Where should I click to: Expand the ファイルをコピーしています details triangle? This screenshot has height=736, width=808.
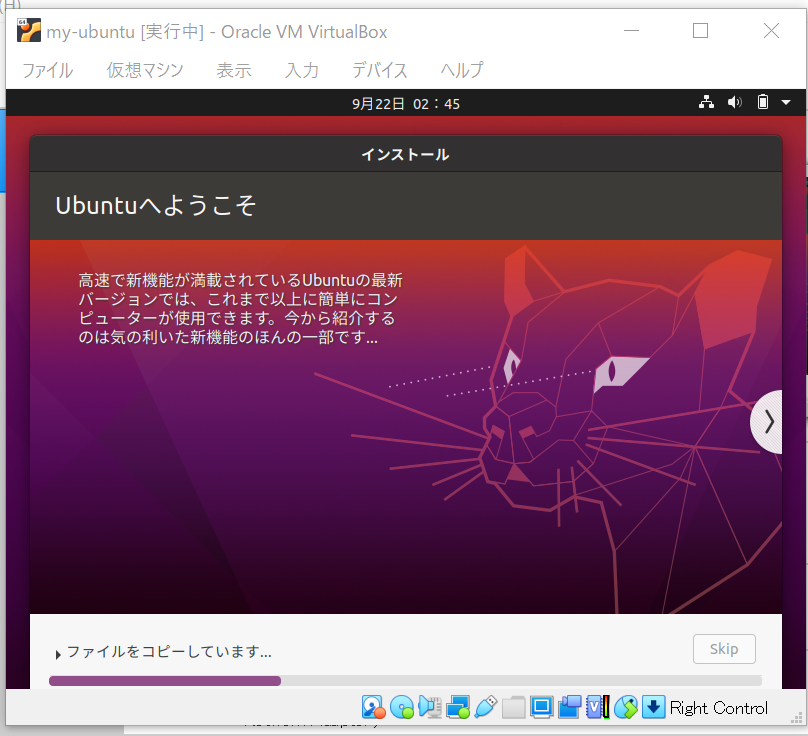click(x=58, y=654)
